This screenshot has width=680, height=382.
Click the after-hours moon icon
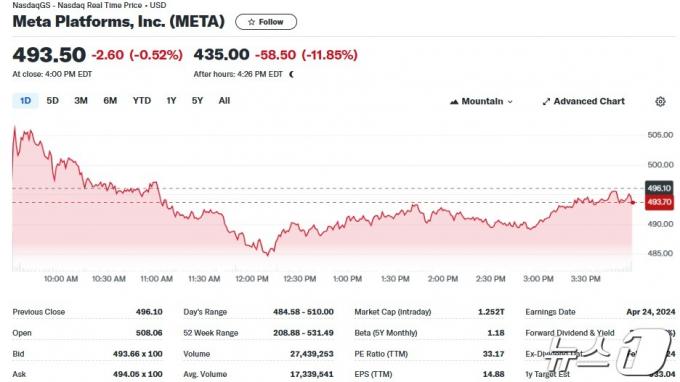click(x=291, y=74)
